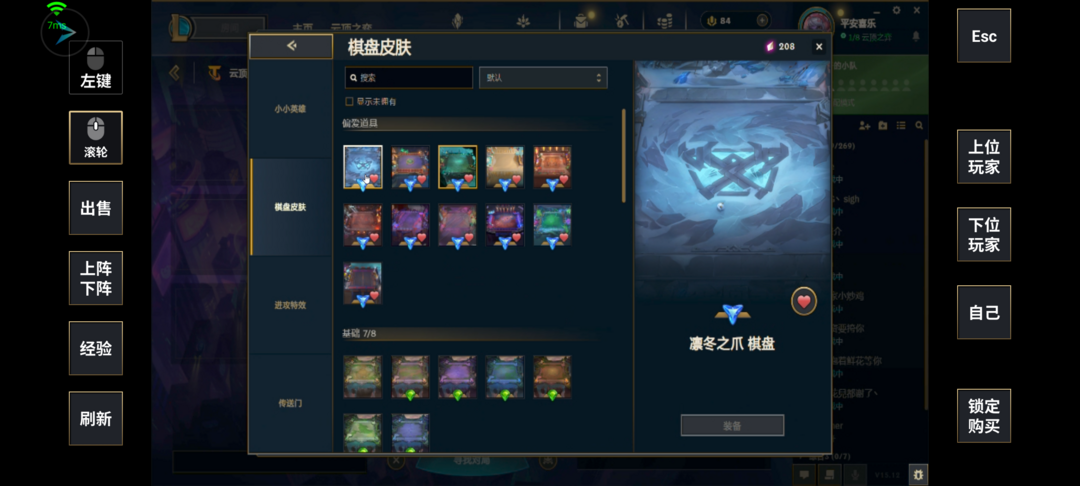Image resolution: width=1080 pixels, height=486 pixels.
Task: Click the 装备 equip button
Action: pos(732,425)
